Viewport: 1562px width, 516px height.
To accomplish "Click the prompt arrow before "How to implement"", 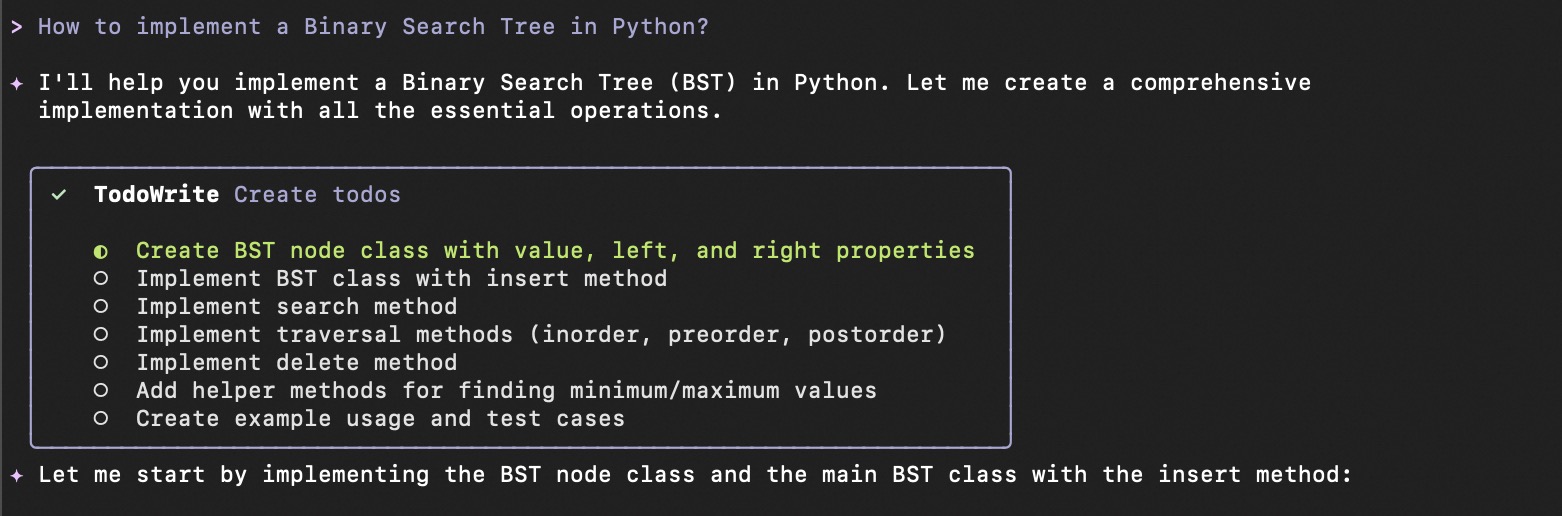I will pyautogui.click(x=16, y=27).
